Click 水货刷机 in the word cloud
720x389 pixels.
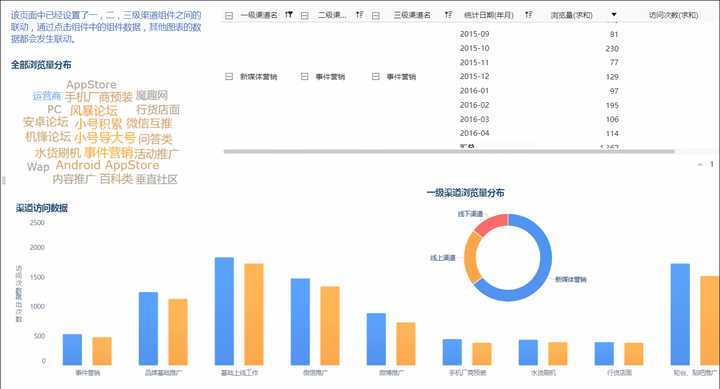pos(58,152)
